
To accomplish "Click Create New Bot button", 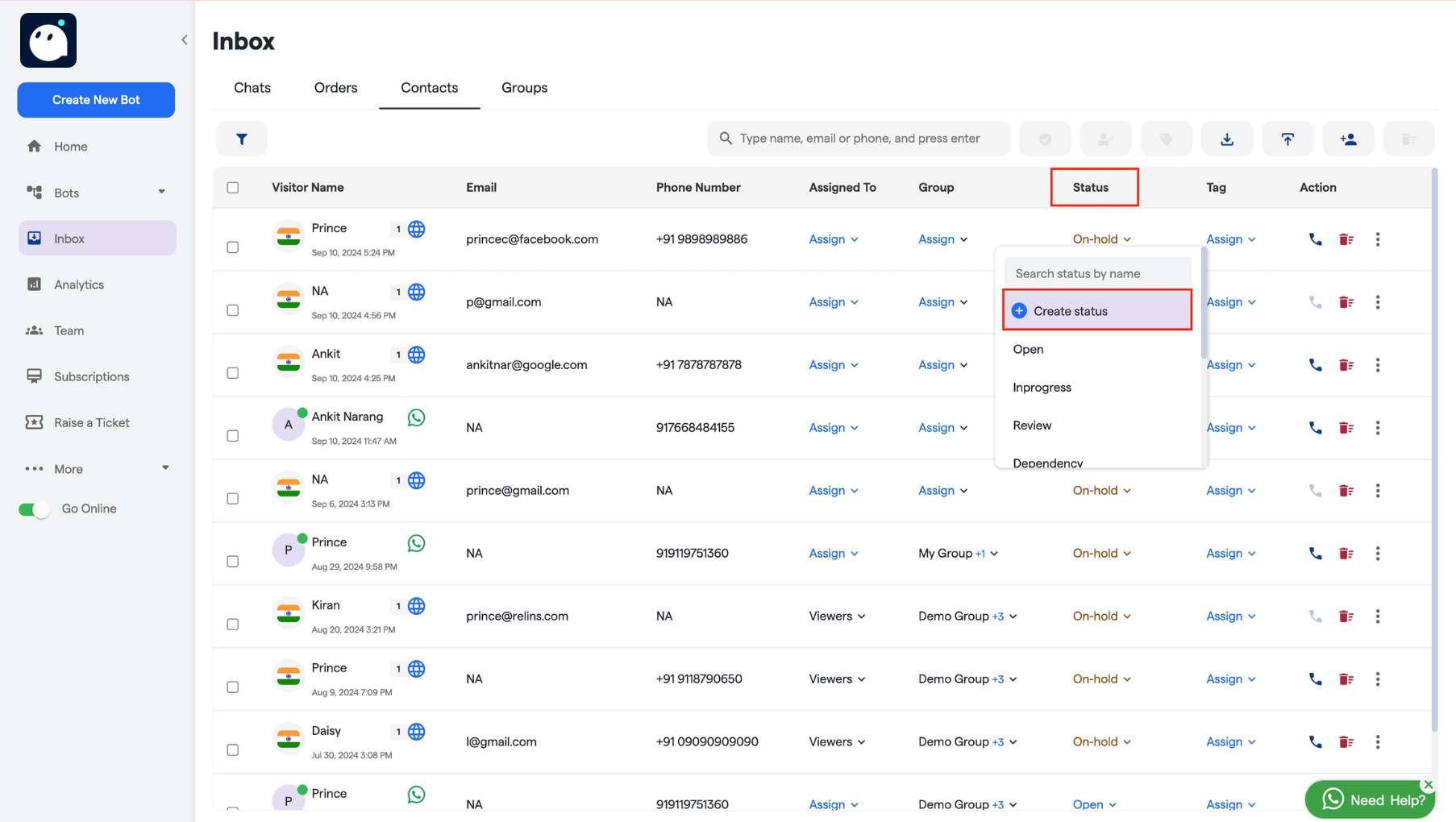I will coord(96,100).
